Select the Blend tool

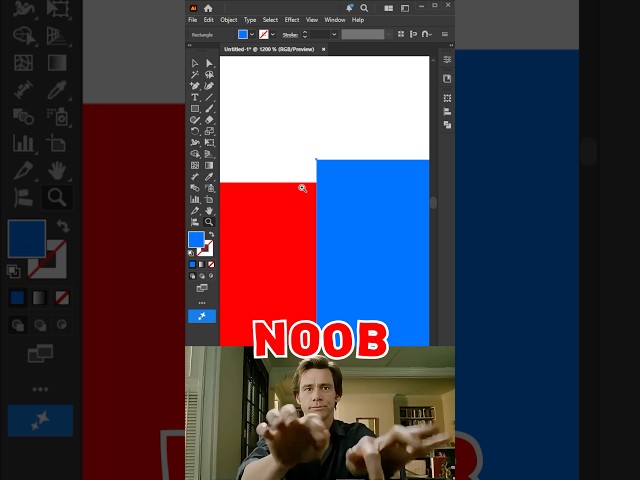pos(195,188)
